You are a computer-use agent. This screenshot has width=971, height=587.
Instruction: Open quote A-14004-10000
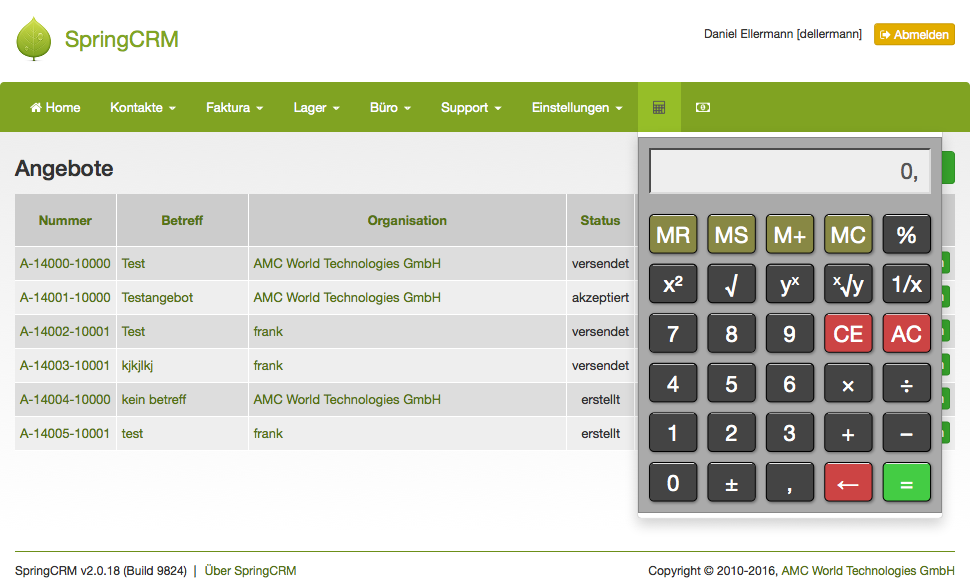tap(65, 399)
